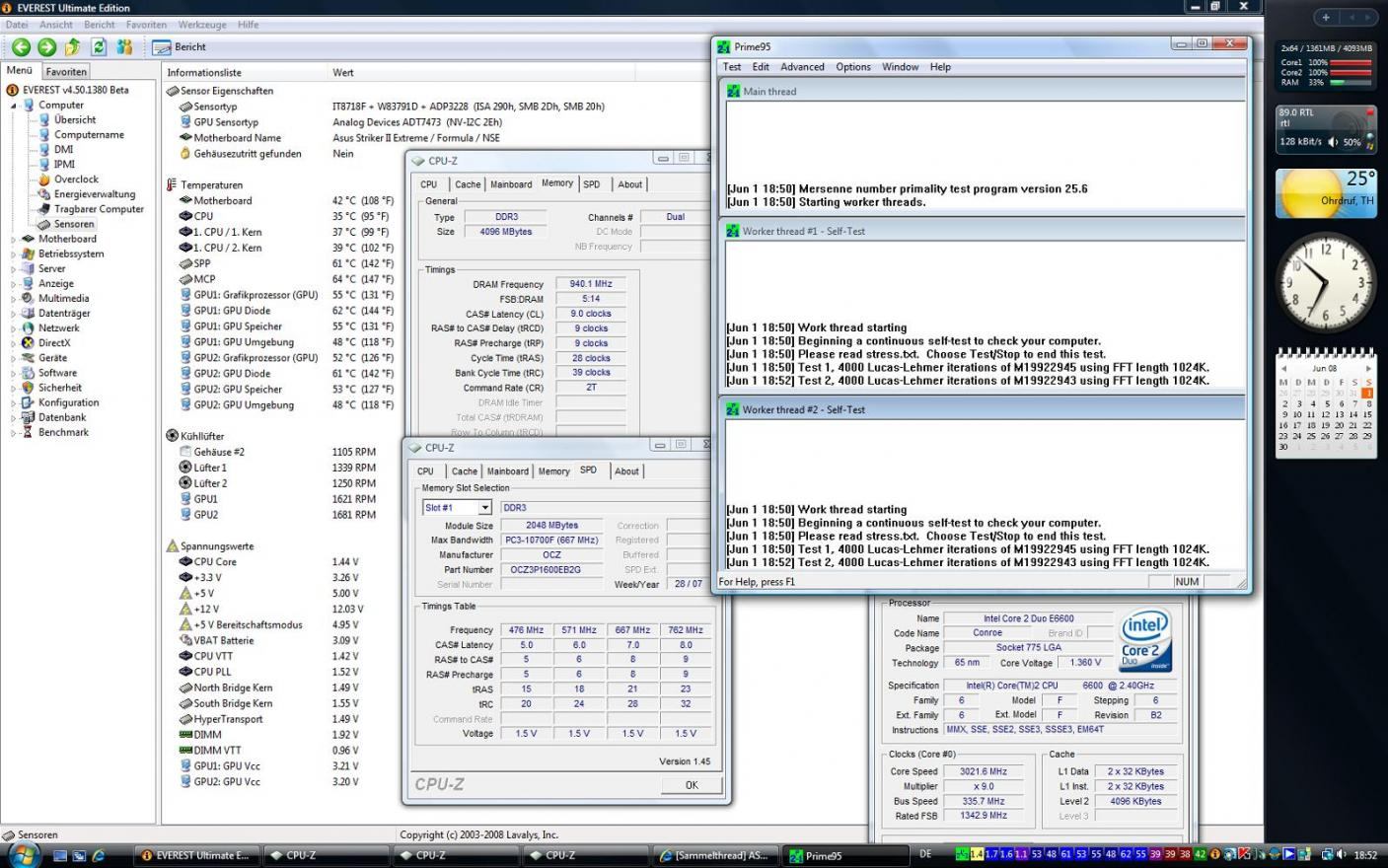
Task: Click EVEREST Ultimate taskbar button
Action: tap(196, 855)
